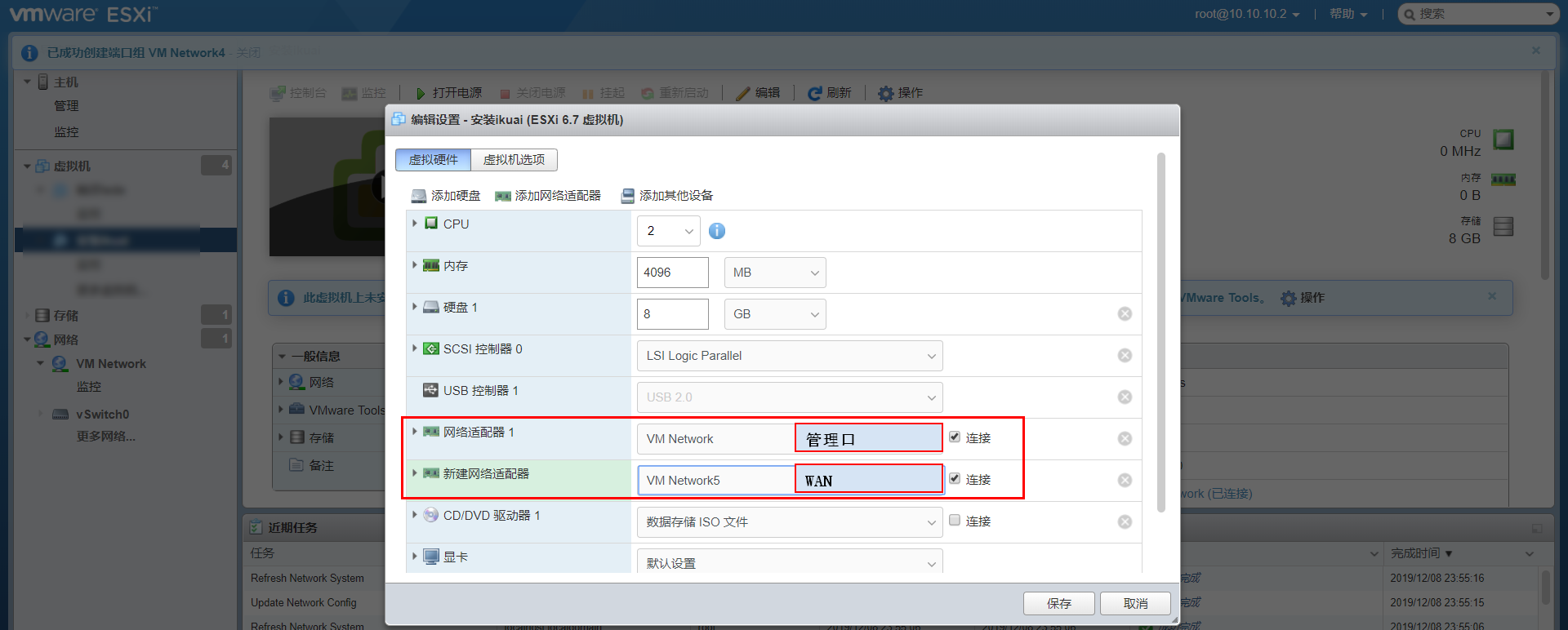Click the memory size field showing 4096

673,273
